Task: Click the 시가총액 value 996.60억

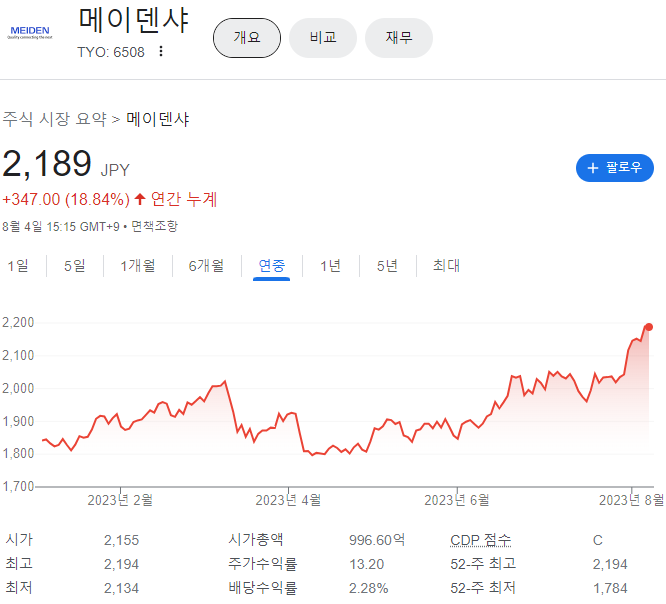Action: coord(377,540)
